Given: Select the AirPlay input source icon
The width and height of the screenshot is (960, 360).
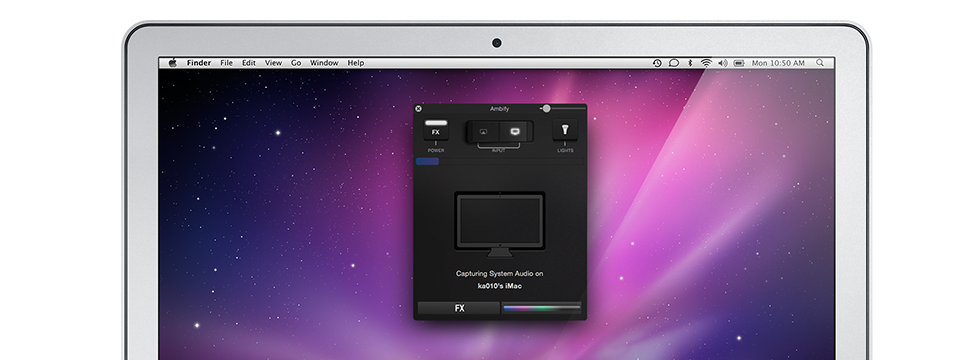Looking at the screenshot, I should click(x=483, y=131).
